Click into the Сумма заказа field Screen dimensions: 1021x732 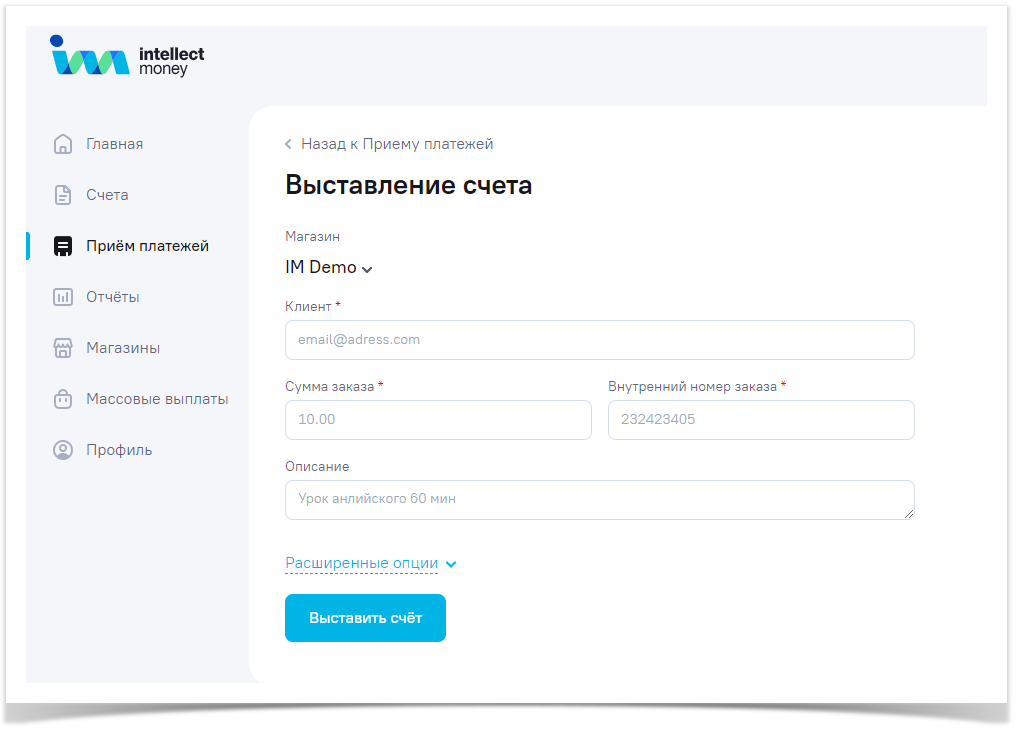(438, 420)
